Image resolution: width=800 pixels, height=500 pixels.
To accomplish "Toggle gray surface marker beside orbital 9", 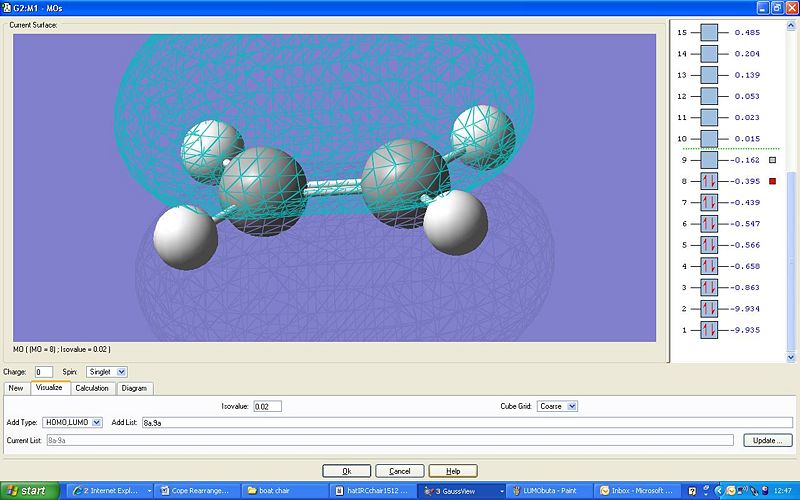I will (x=772, y=160).
